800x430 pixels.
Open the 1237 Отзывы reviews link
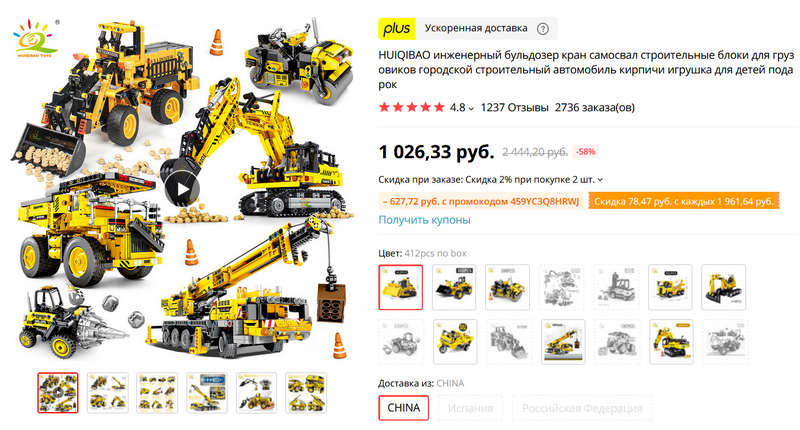click(x=514, y=108)
